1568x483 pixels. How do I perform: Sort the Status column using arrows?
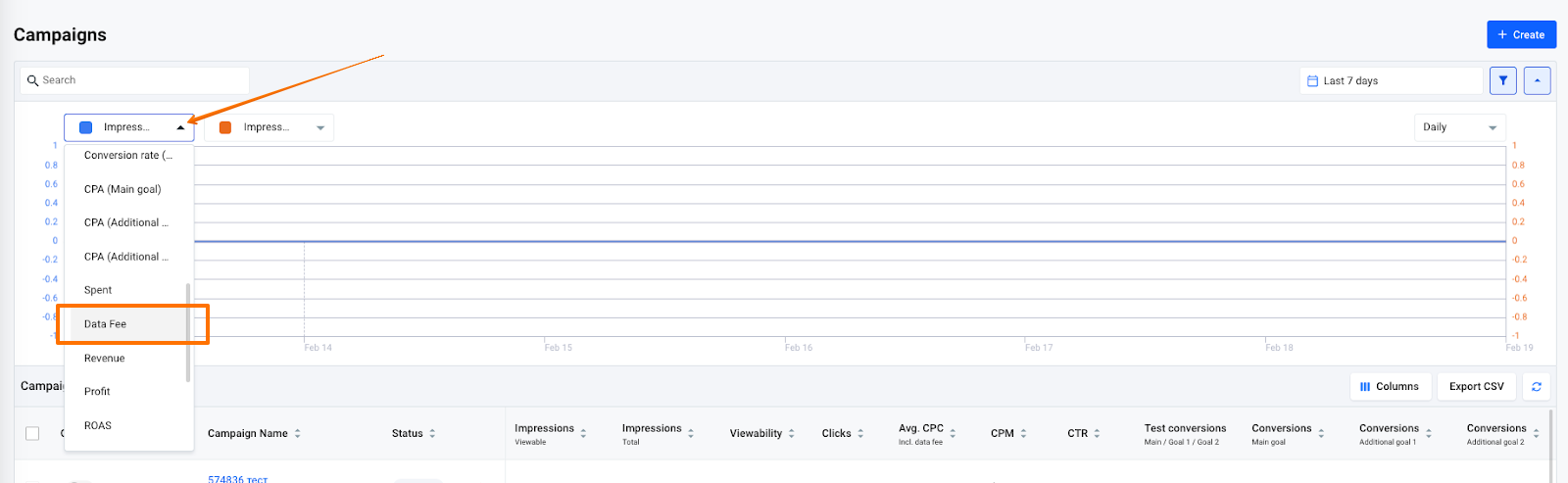(x=432, y=433)
